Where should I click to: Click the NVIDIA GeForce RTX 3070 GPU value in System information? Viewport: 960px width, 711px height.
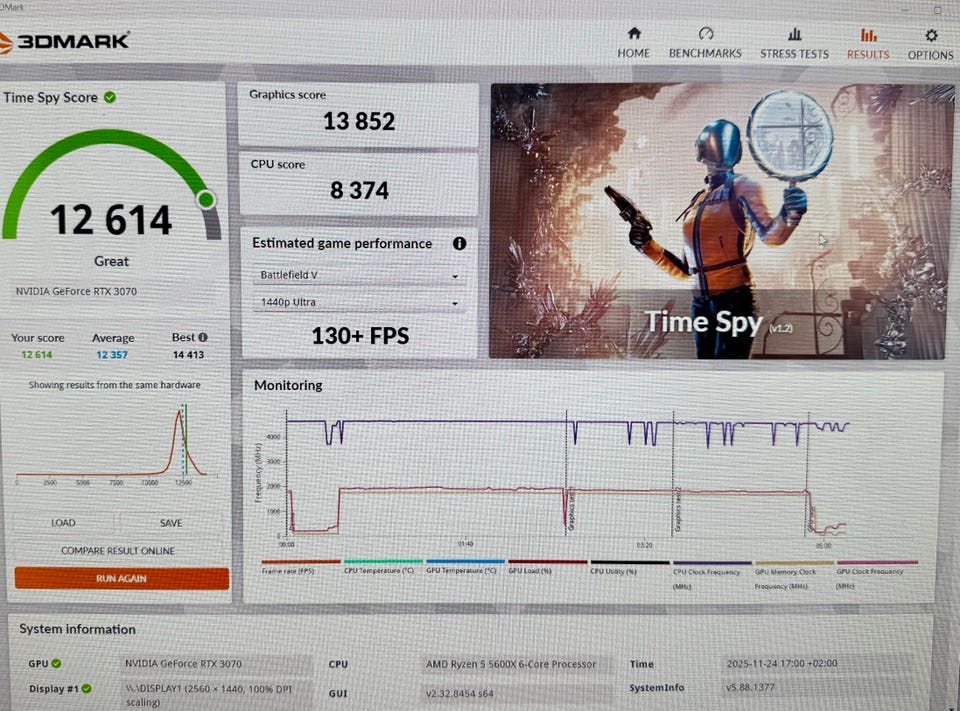[183, 663]
